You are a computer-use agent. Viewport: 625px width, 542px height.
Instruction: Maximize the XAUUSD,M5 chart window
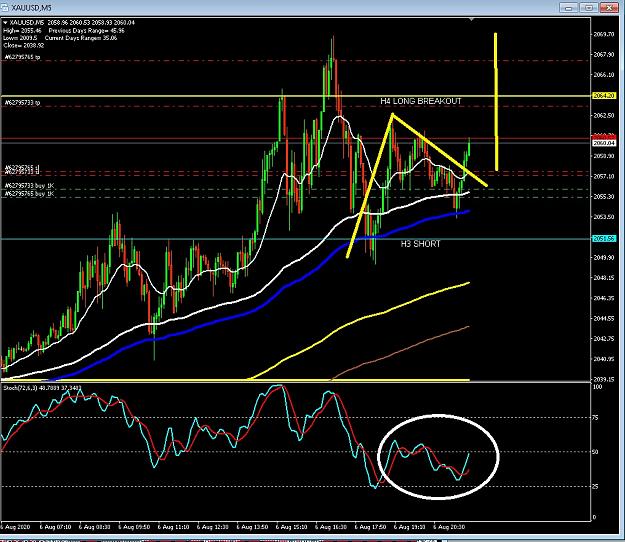coord(588,8)
